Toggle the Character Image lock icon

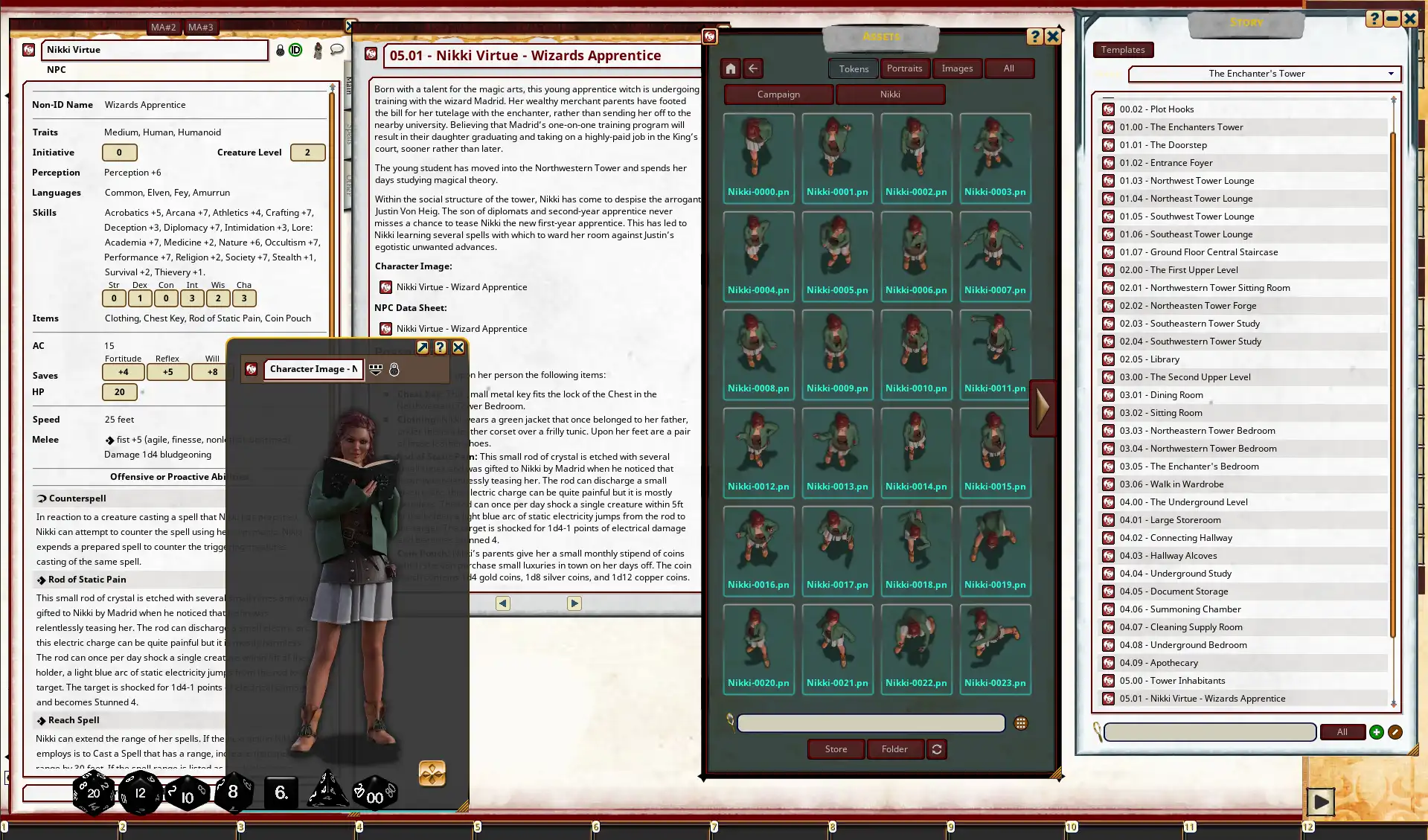pos(394,369)
